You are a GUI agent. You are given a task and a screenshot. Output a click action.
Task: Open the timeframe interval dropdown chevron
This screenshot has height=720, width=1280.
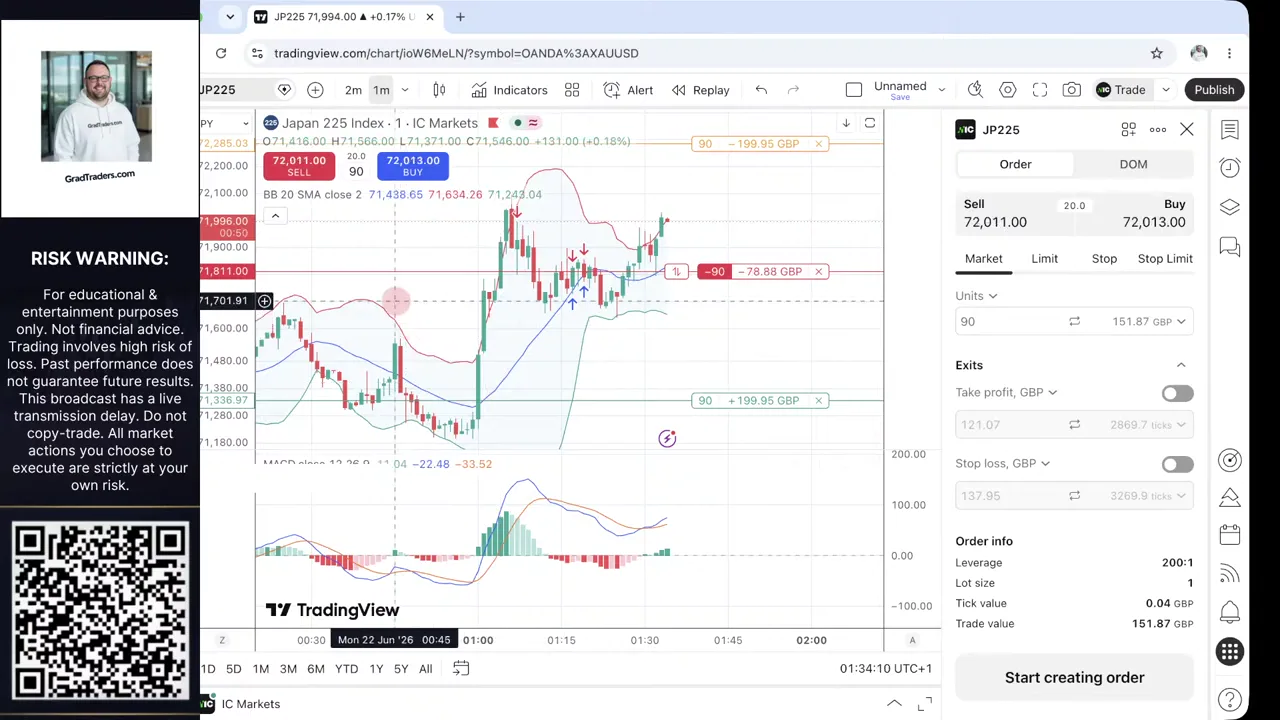tap(404, 90)
